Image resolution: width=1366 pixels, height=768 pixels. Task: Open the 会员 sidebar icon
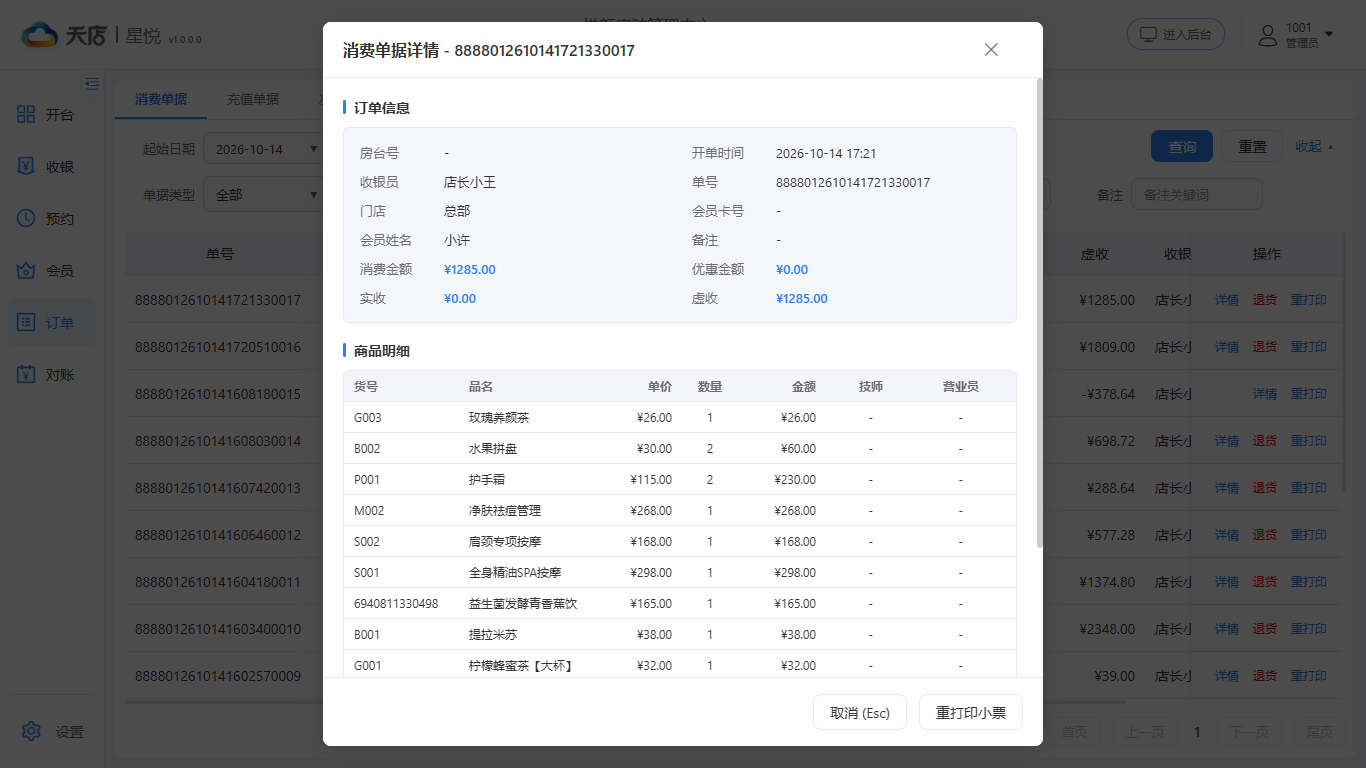coord(27,271)
